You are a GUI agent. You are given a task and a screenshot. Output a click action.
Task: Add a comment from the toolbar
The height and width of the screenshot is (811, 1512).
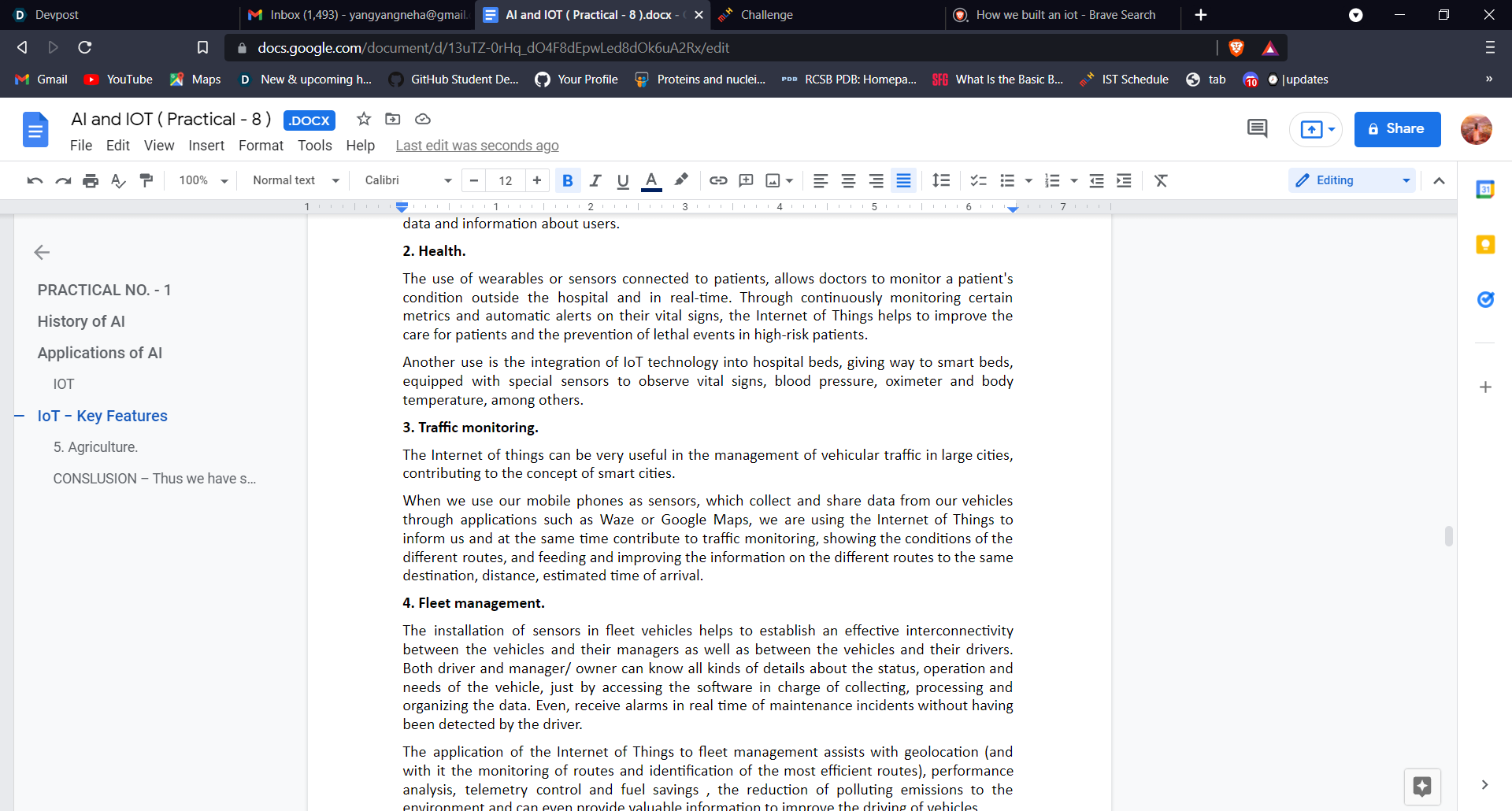click(x=746, y=180)
